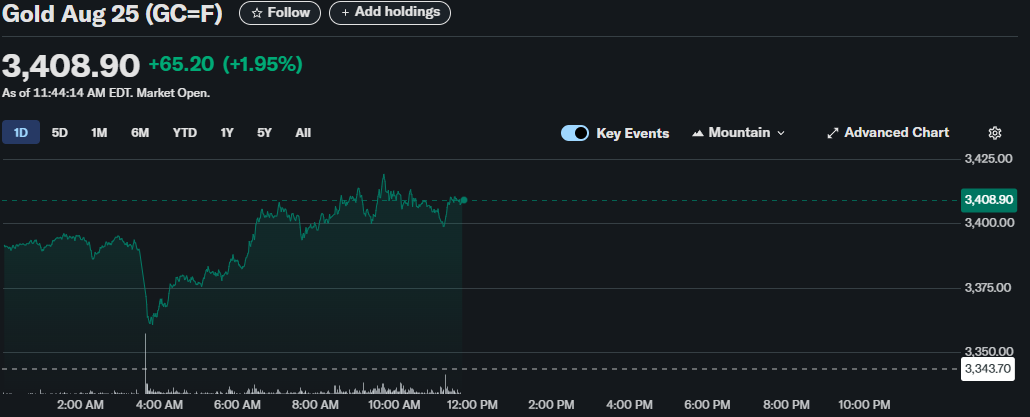Click the 4:00 PM time axis label
Image resolution: width=1030 pixels, height=417 pixels.
pyautogui.click(x=631, y=405)
